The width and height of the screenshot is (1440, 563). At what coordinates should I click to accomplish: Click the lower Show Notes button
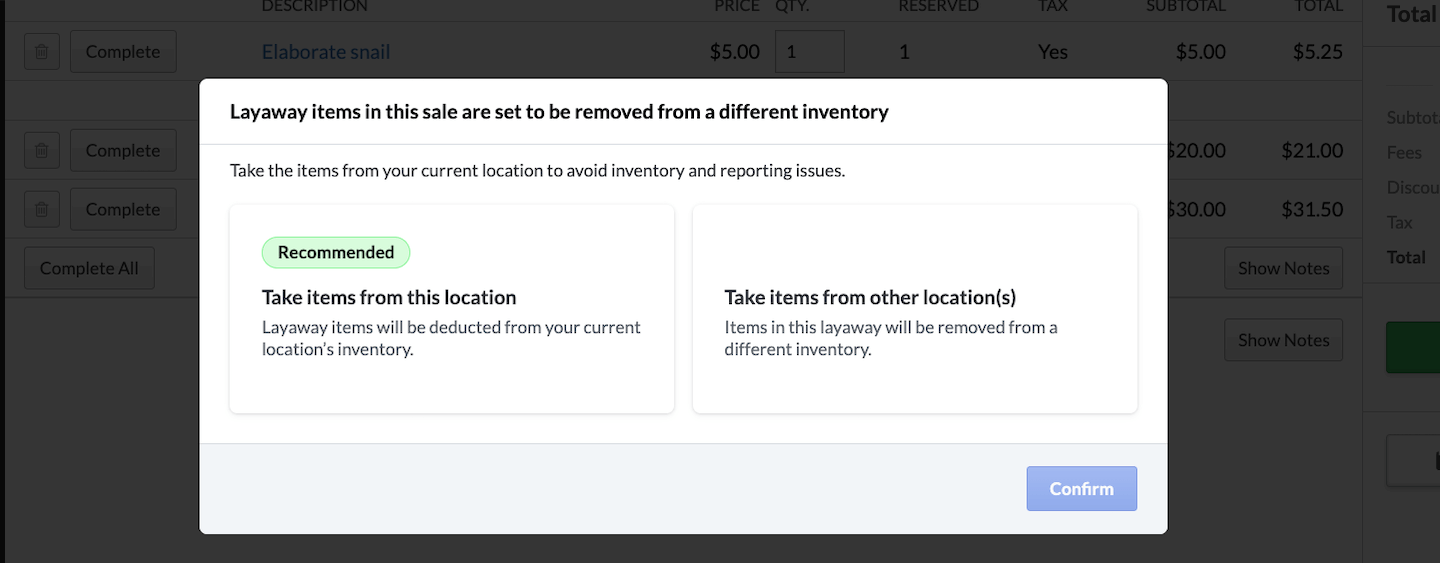[1283, 341]
